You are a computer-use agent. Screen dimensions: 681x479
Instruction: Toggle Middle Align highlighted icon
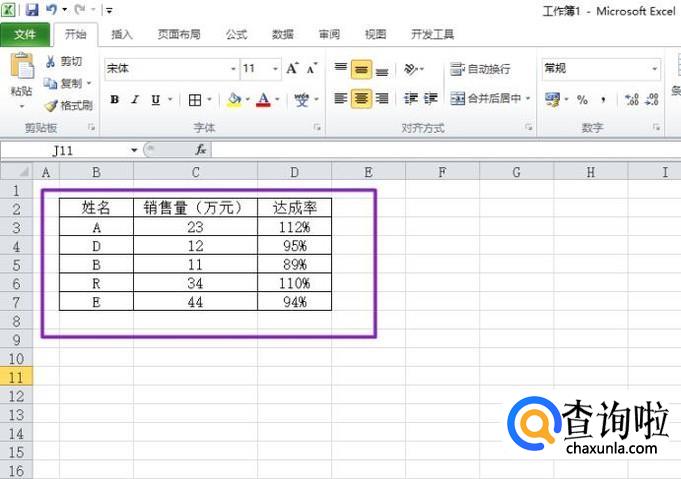(x=361, y=69)
